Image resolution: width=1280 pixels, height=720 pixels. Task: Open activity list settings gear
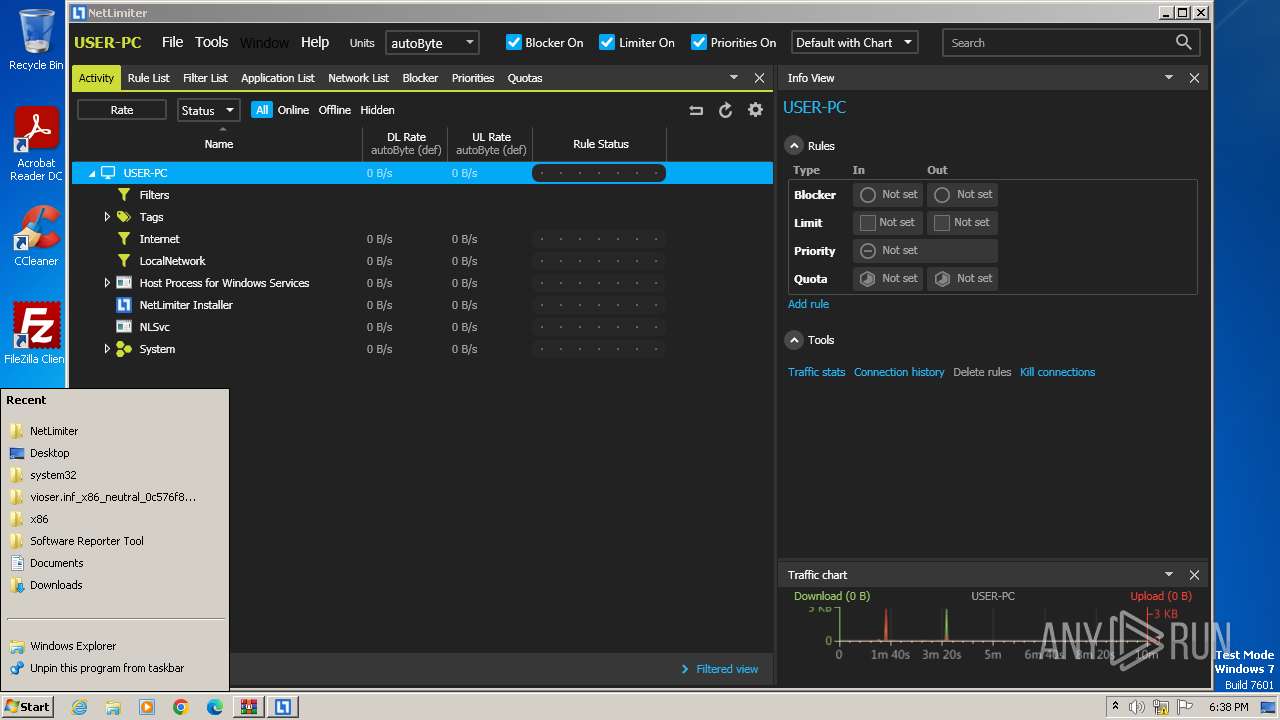pyautogui.click(x=755, y=110)
